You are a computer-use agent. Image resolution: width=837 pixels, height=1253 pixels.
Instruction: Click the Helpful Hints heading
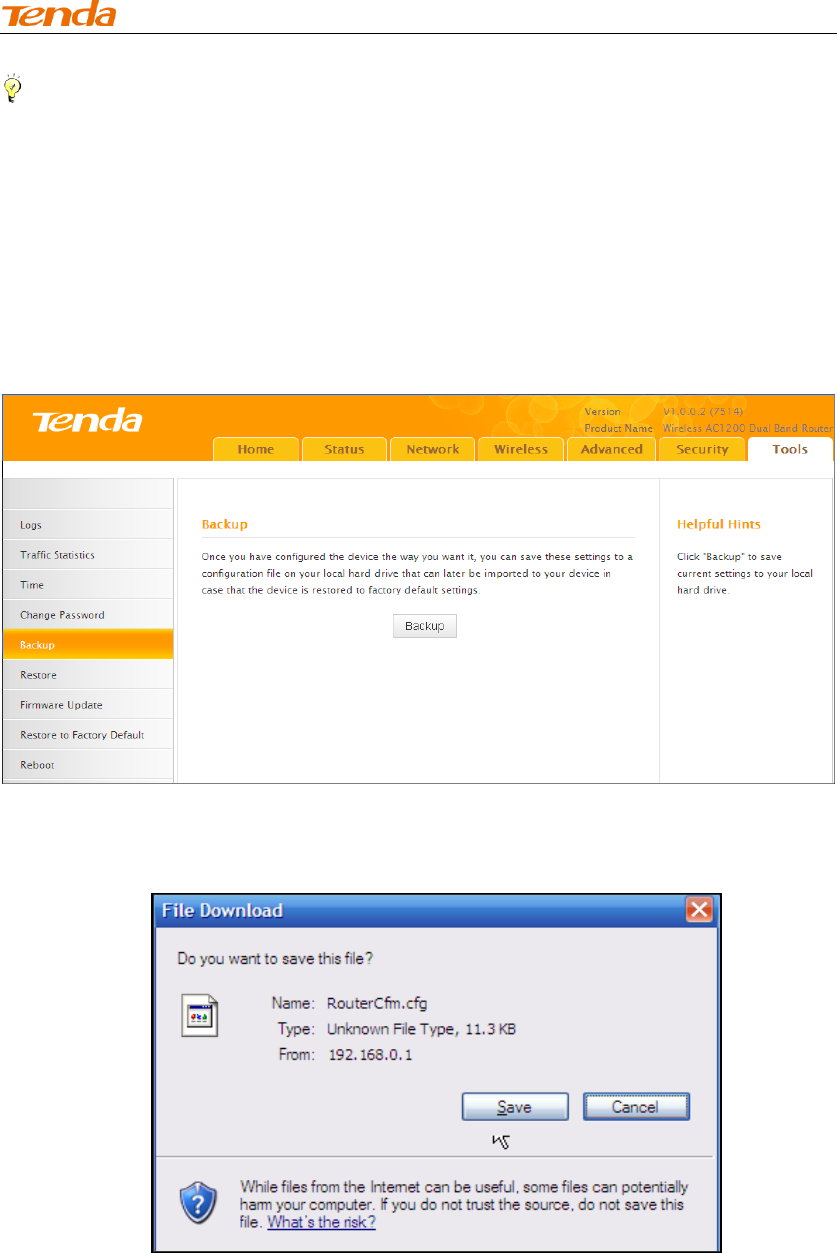718,524
